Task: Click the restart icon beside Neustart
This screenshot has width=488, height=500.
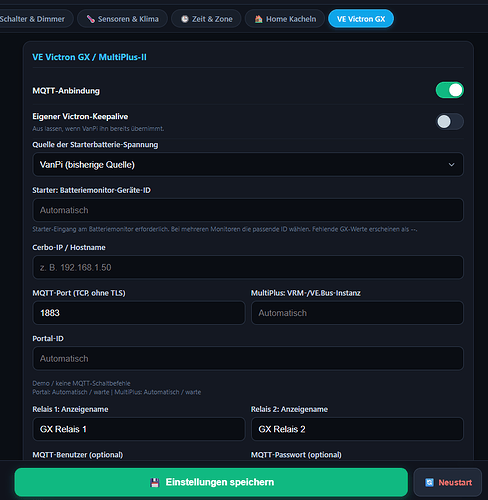Action: click(429, 482)
